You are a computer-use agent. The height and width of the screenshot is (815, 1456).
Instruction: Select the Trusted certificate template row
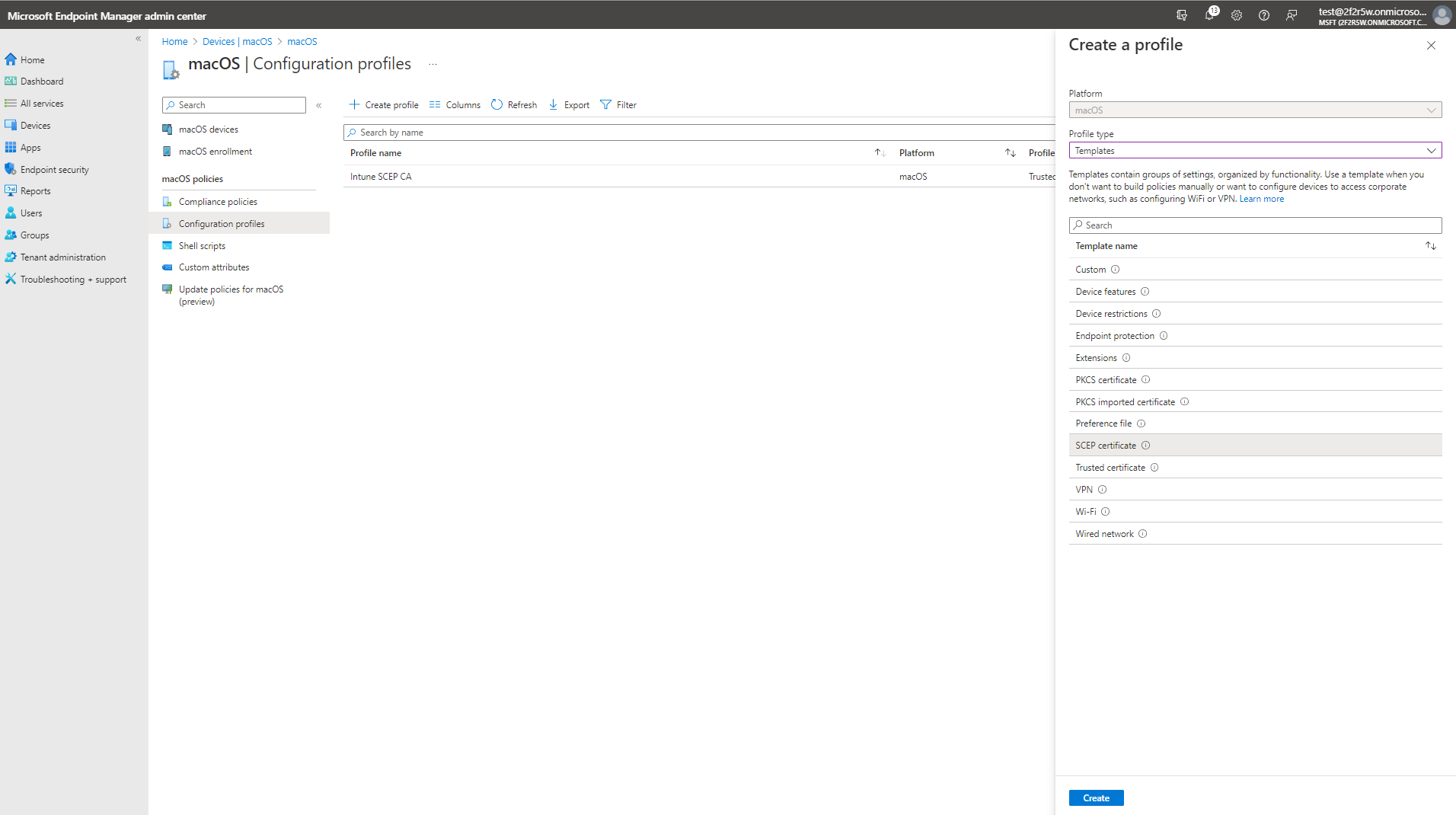tap(1110, 467)
